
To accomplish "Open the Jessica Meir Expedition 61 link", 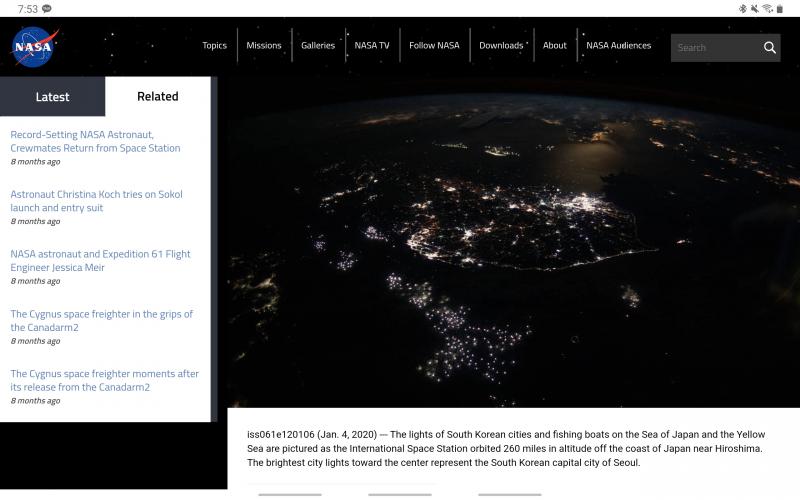I will point(100,261).
